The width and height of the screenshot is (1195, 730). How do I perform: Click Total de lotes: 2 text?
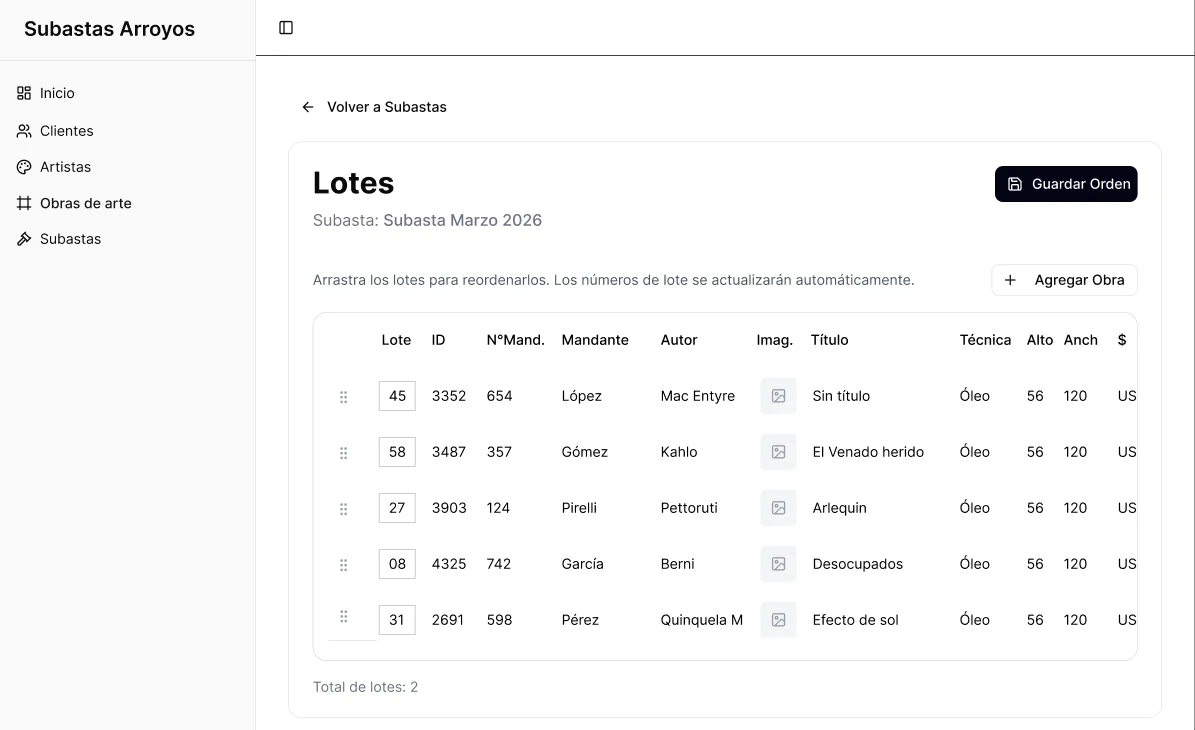(365, 687)
